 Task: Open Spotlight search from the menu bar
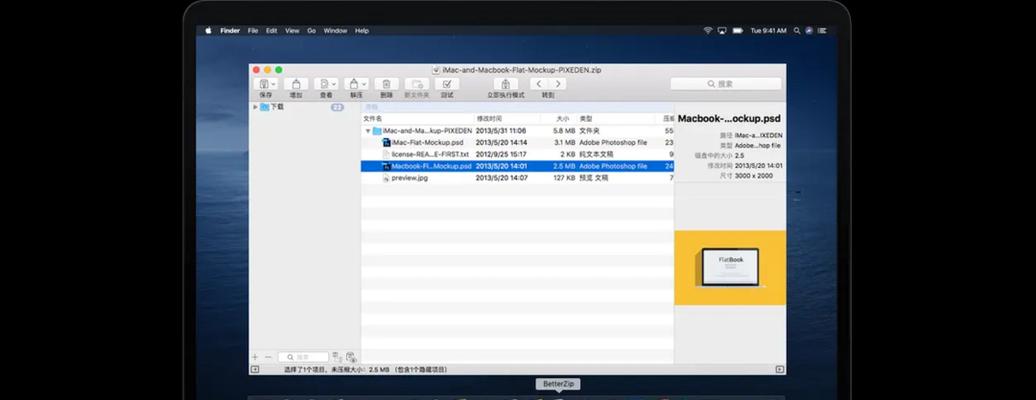click(x=797, y=30)
